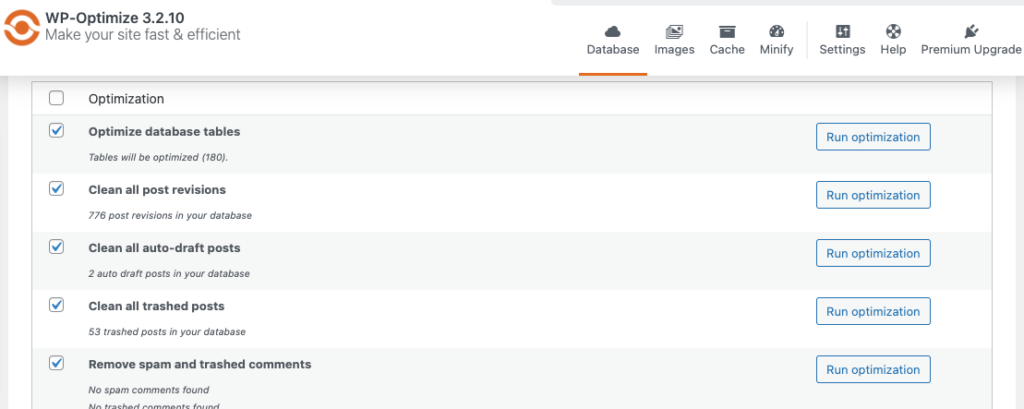Select the Images picture icon
The height and width of the screenshot is (409, 1024).
point(674,31)
